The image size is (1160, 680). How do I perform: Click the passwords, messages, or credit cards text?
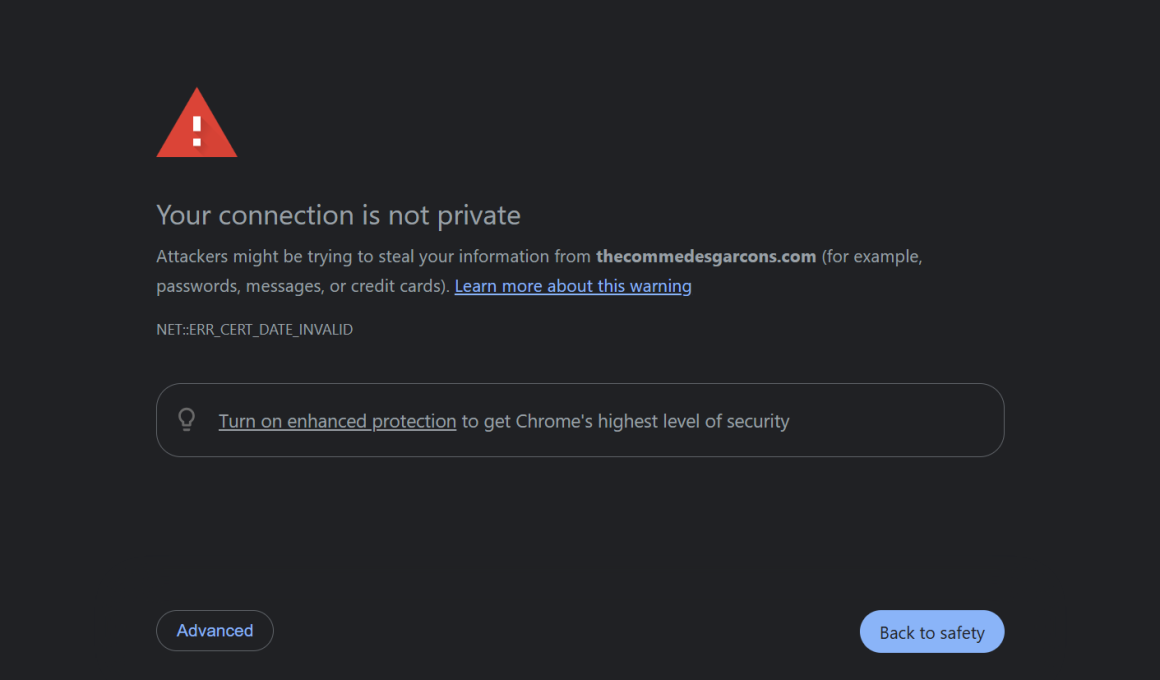pos(300,286)
